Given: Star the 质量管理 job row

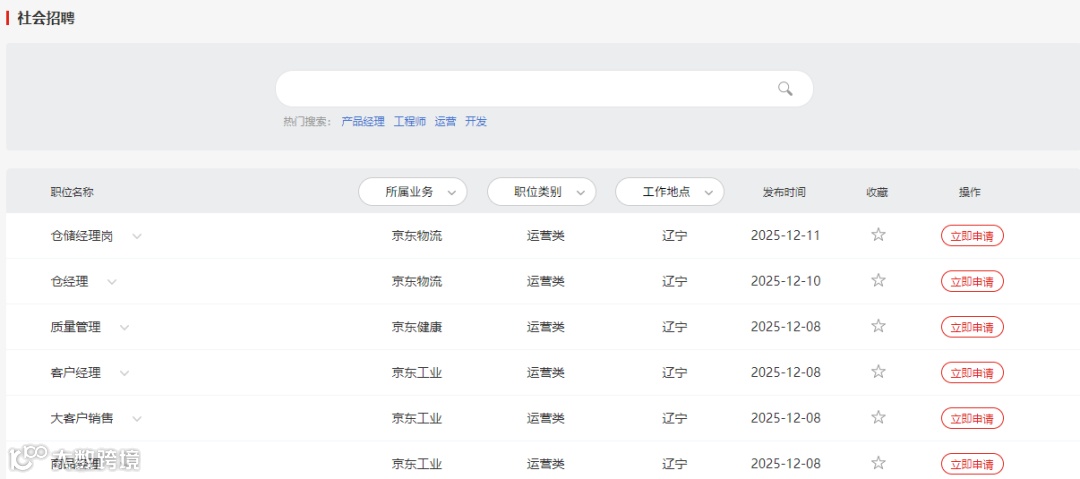Looking at the screenshot, I should [878, 326].
